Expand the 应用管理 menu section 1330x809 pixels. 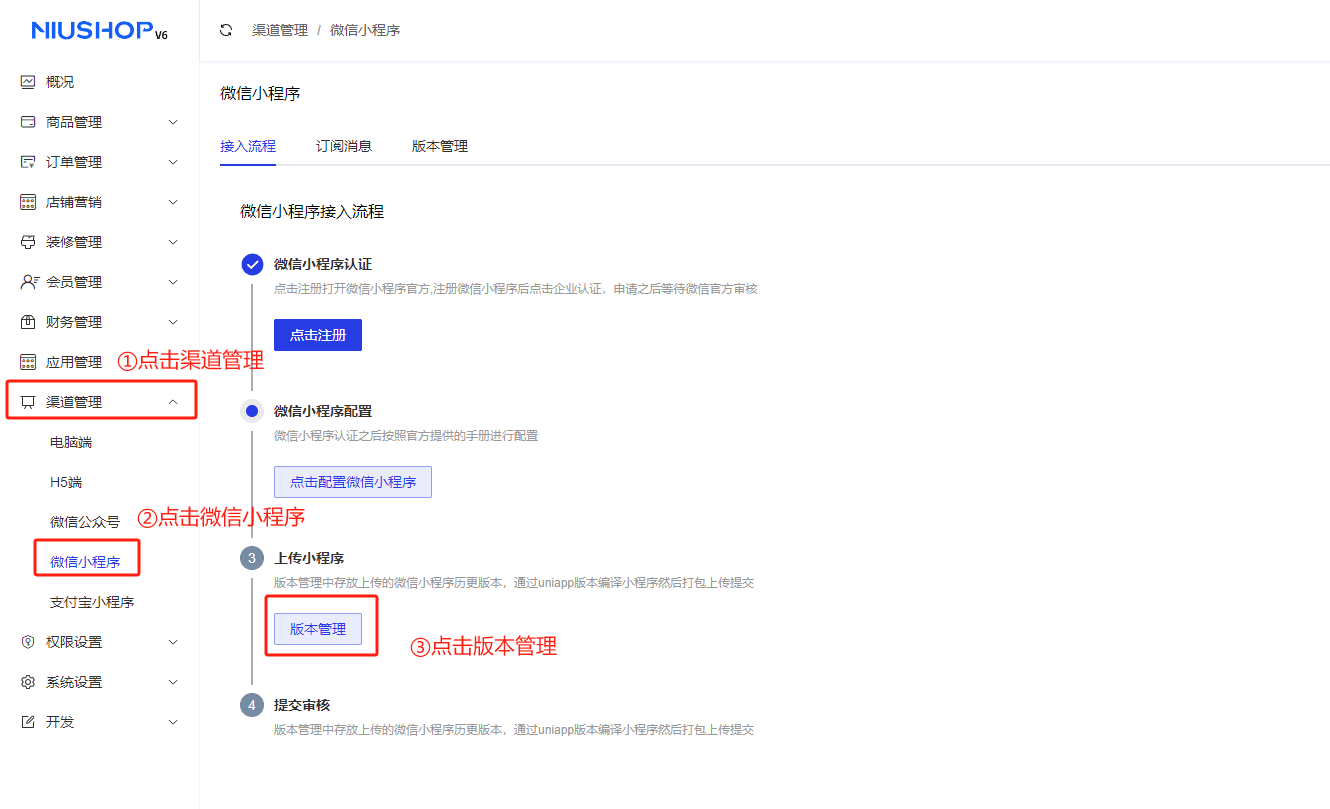tap(74, 362)
